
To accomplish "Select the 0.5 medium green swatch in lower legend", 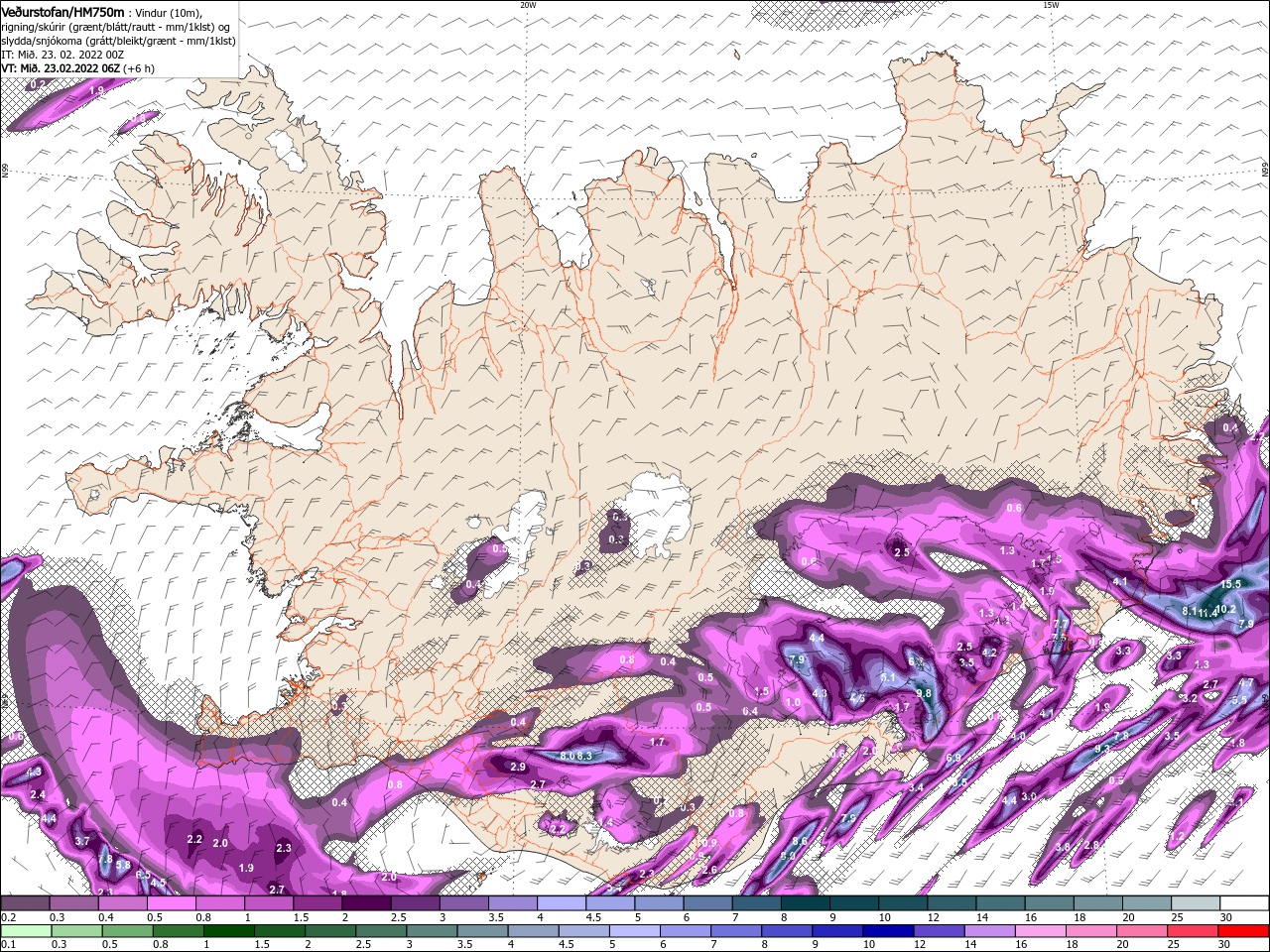I will [128, 931].
